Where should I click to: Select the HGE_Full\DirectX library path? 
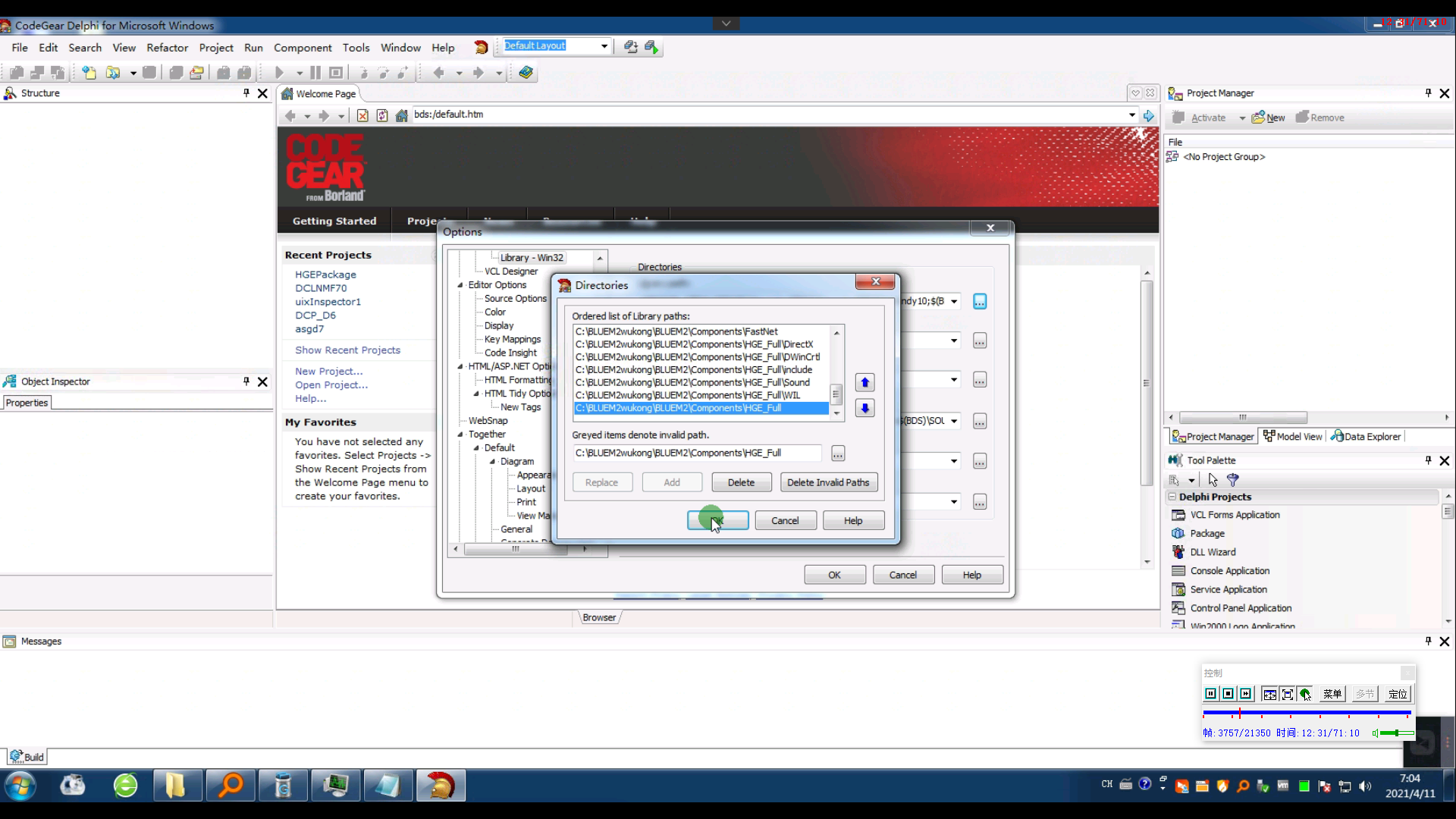tap(701, 344)
